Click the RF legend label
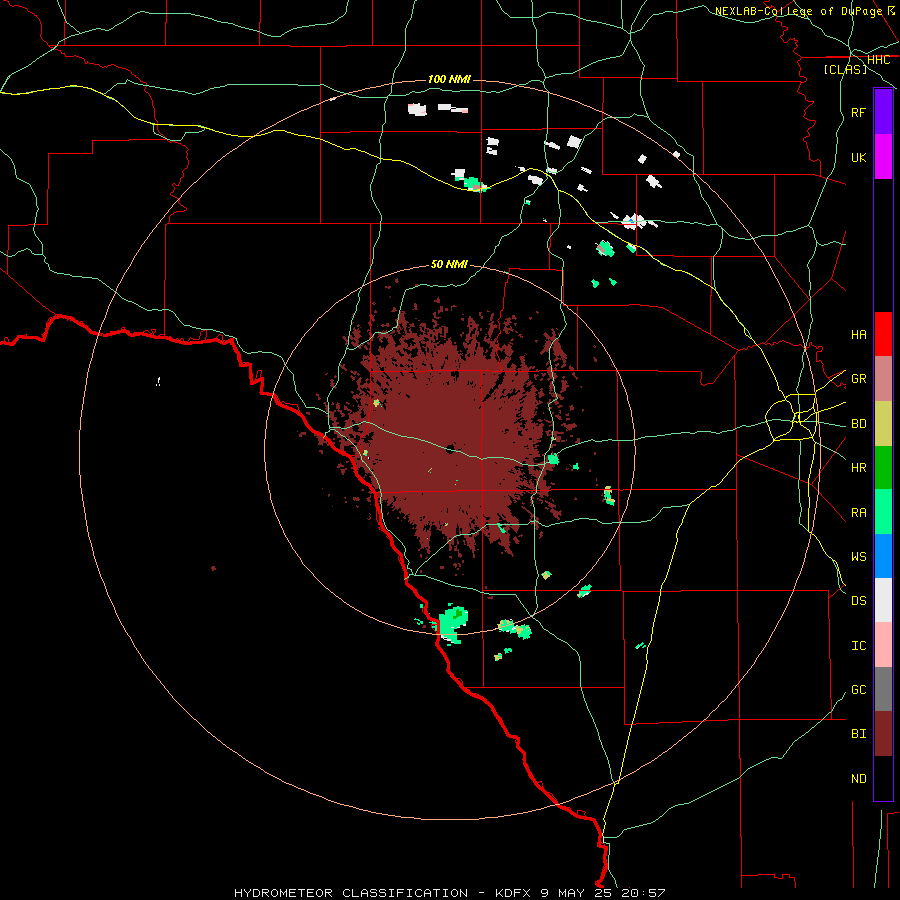Viewport: 900px width, 900px height. tap(858, 113)
